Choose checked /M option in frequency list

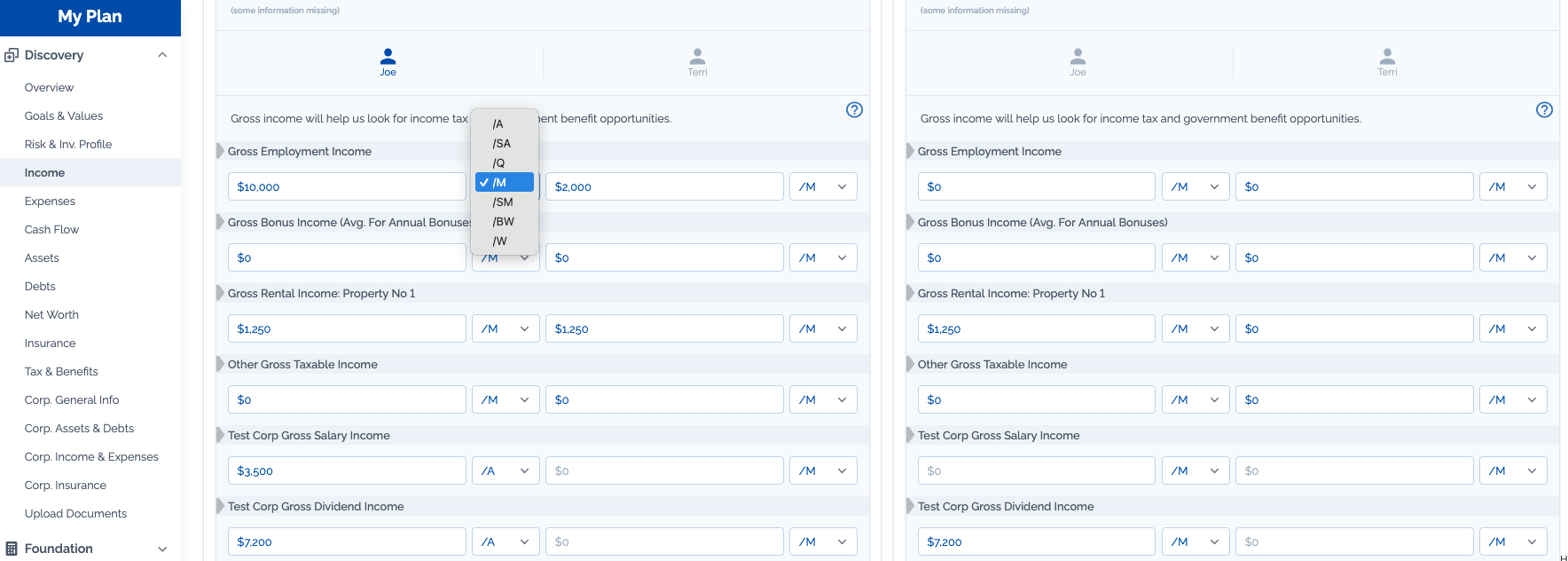point(505,182)
